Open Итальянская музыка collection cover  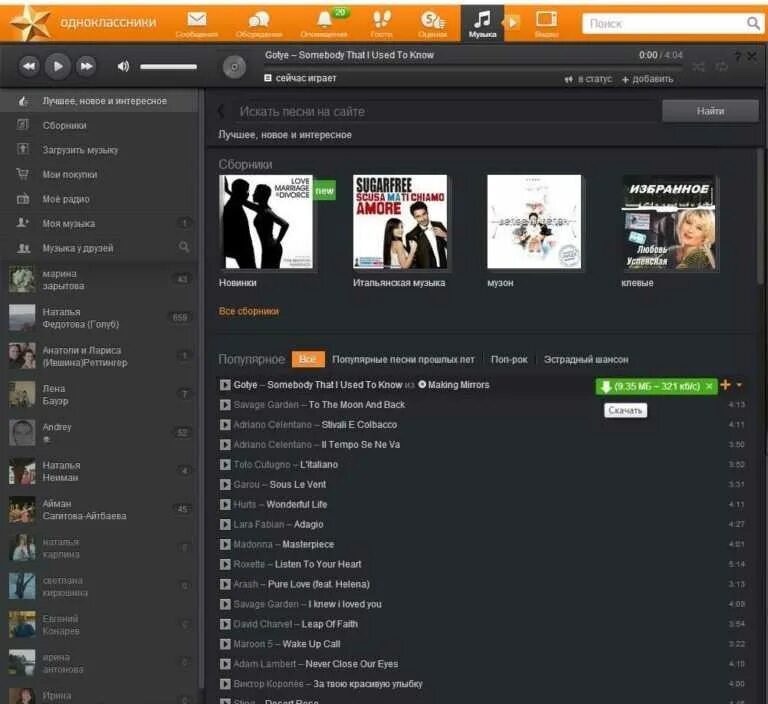400,222
